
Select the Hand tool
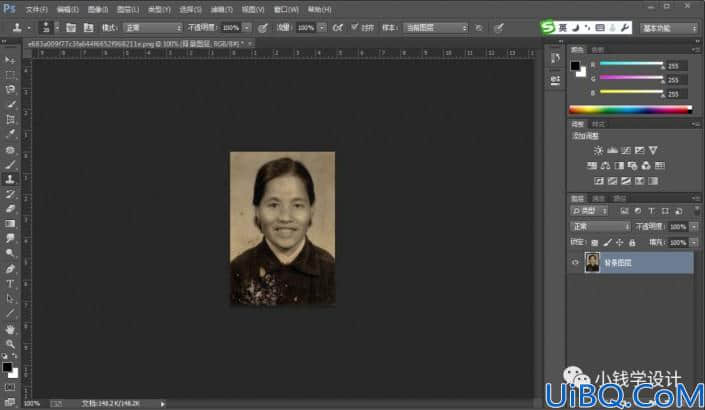10,330
